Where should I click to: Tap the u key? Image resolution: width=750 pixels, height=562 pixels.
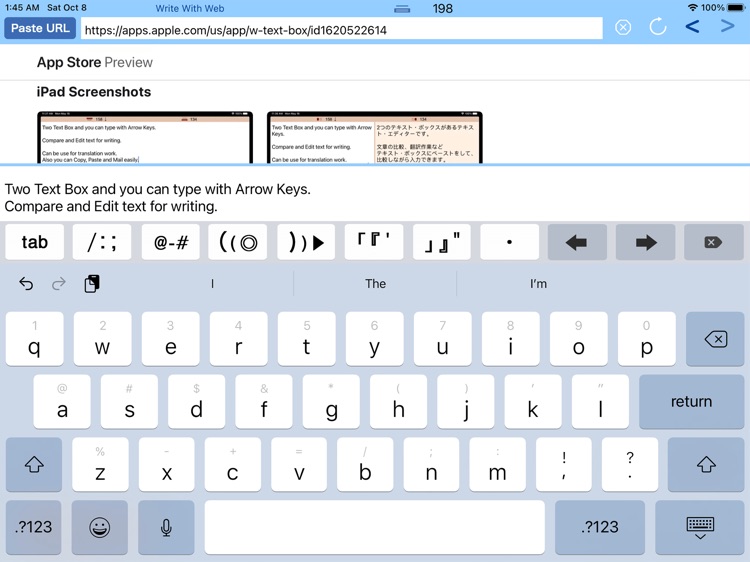442,339
